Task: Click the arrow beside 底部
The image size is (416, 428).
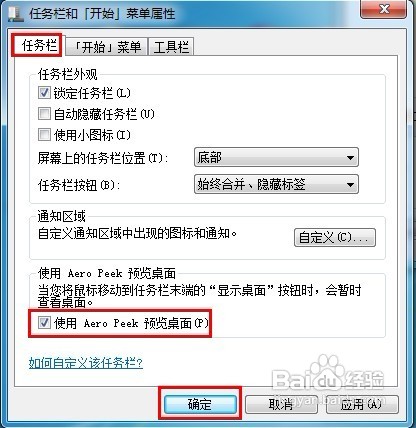Action: click(x=350, y=157)
